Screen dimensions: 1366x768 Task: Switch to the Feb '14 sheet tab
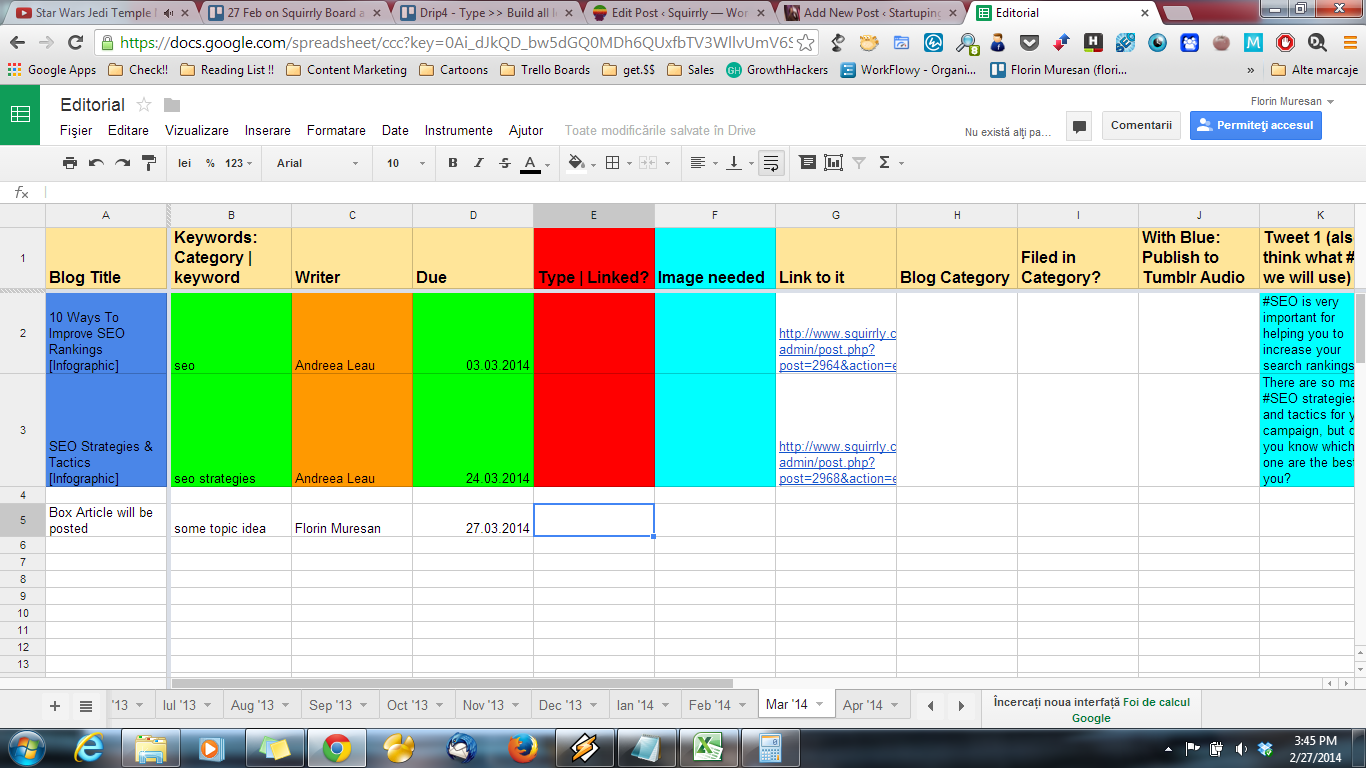[x=709, y=705]
